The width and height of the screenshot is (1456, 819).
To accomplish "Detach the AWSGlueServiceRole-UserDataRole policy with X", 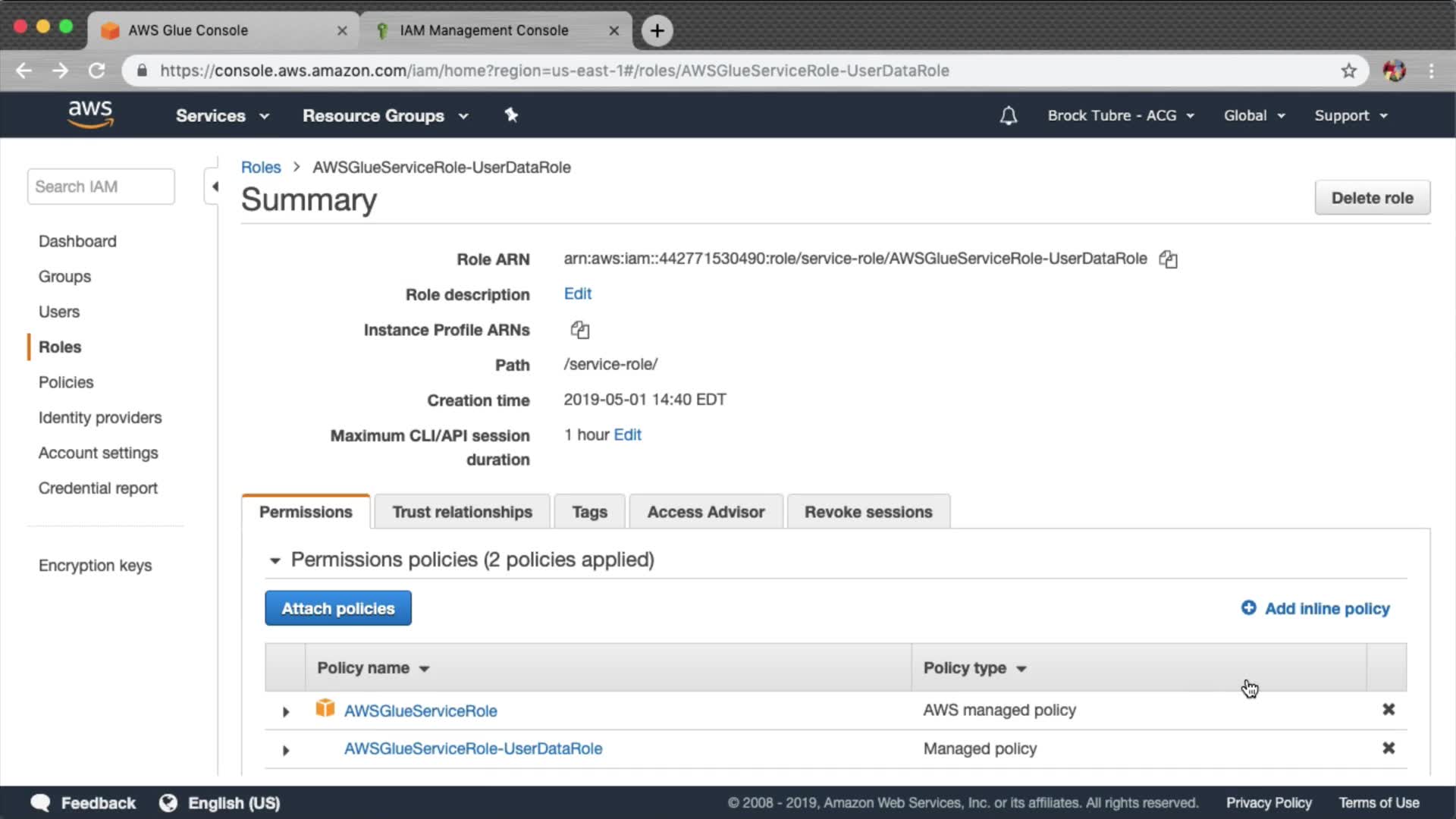I will tap(1388, 748).
